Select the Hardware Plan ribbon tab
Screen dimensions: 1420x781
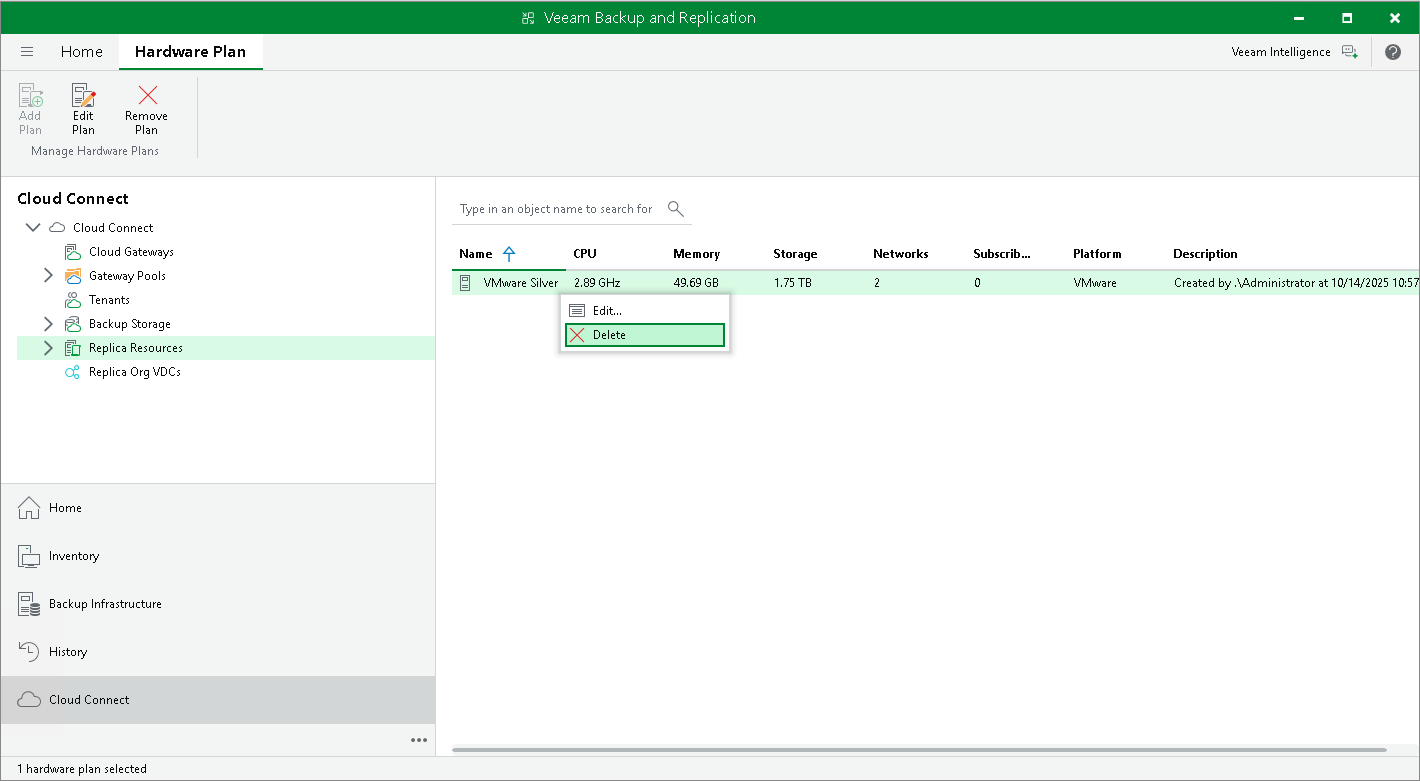[x=190, y=52]
